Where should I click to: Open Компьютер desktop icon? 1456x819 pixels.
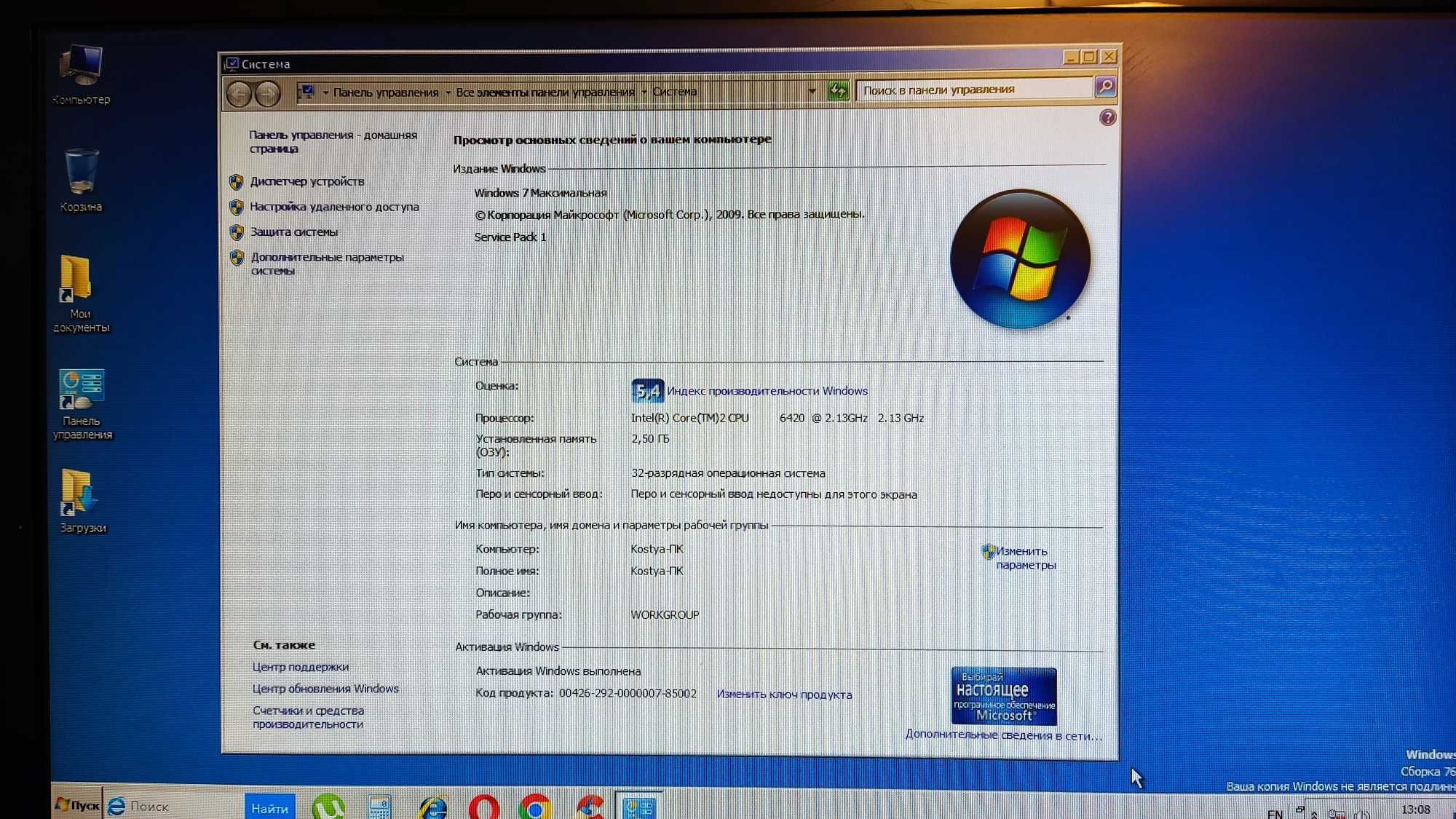coord(81,74)
